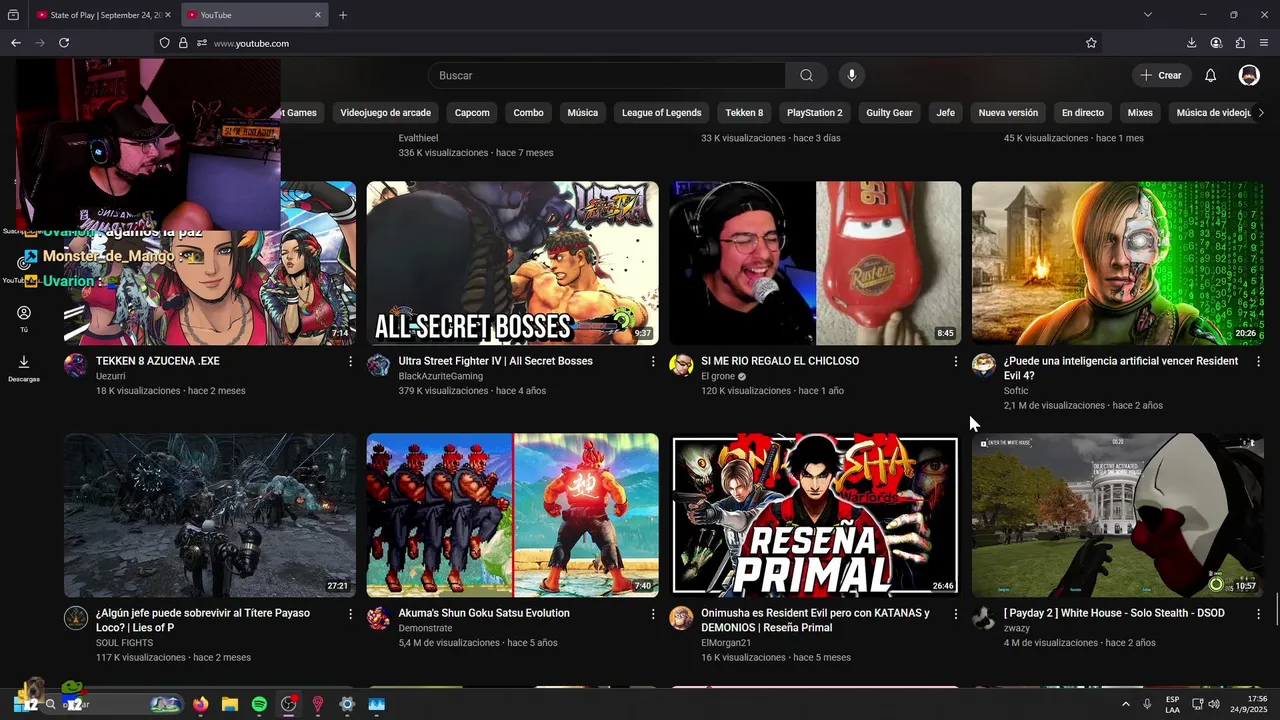
Task: Open Firefox downloads panel
Action: [x=1192, y=43]
